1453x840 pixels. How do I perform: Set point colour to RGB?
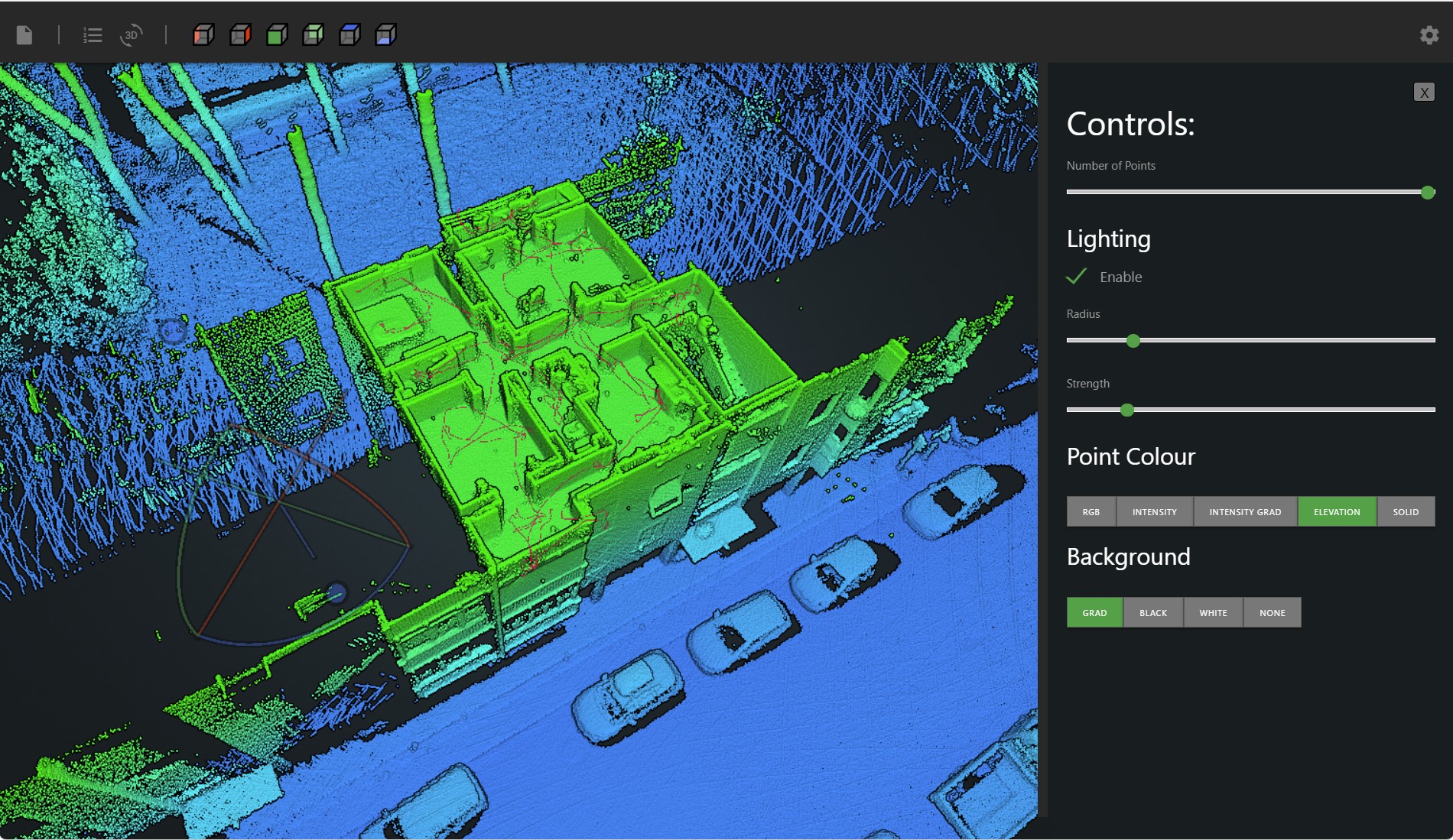[x=1091, y=512]
